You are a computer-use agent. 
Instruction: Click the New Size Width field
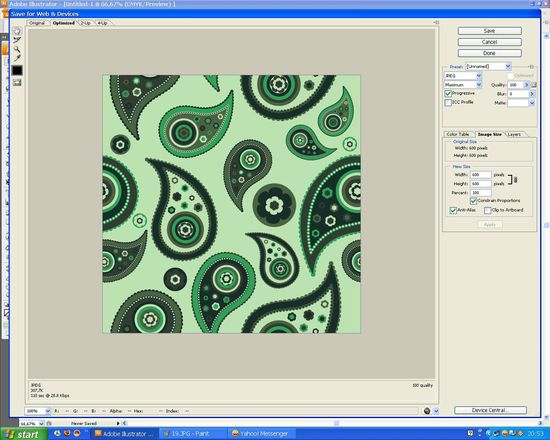coord(481,175)
